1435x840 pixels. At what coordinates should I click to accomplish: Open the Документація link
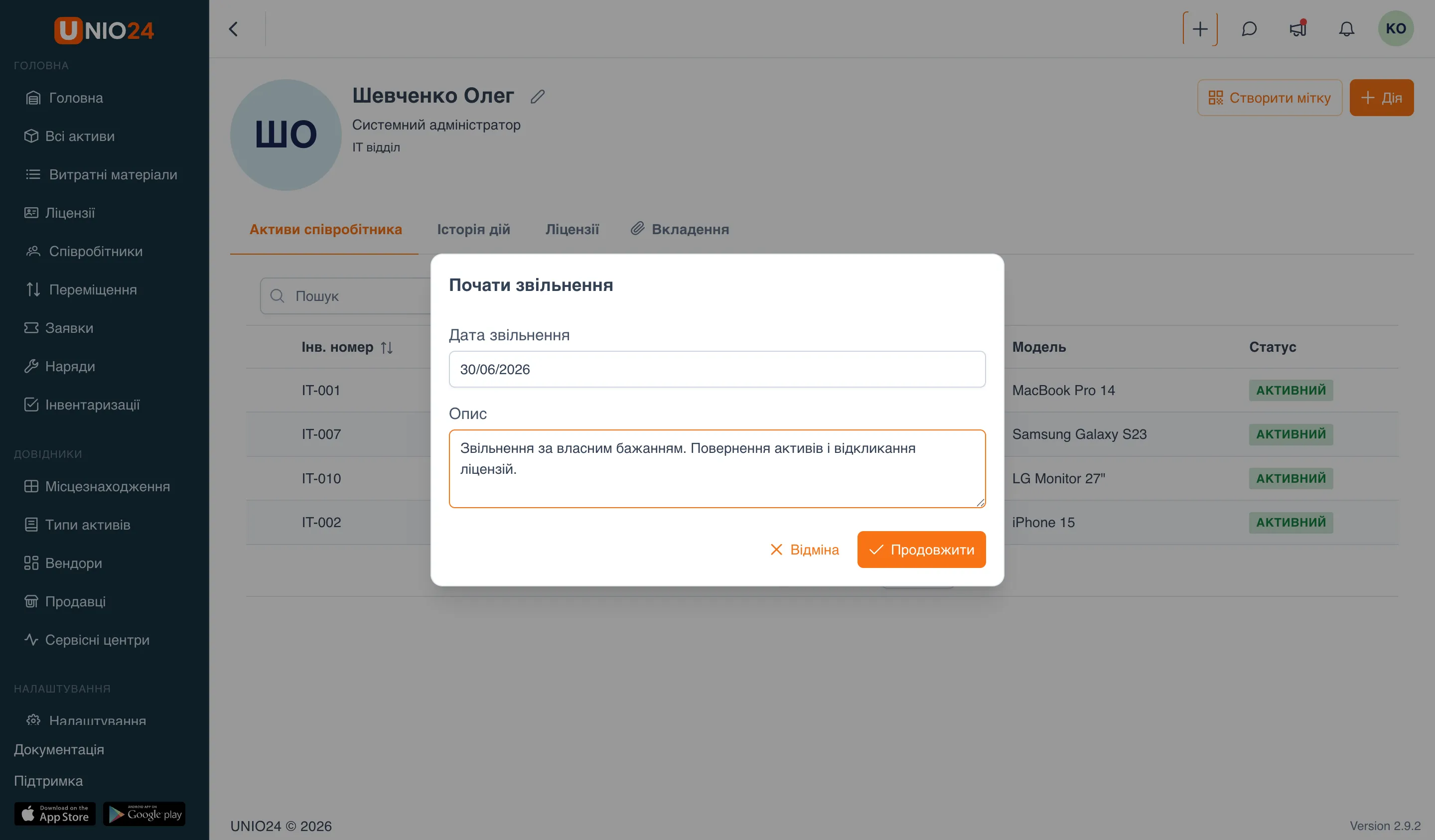(x=59, y=749)
